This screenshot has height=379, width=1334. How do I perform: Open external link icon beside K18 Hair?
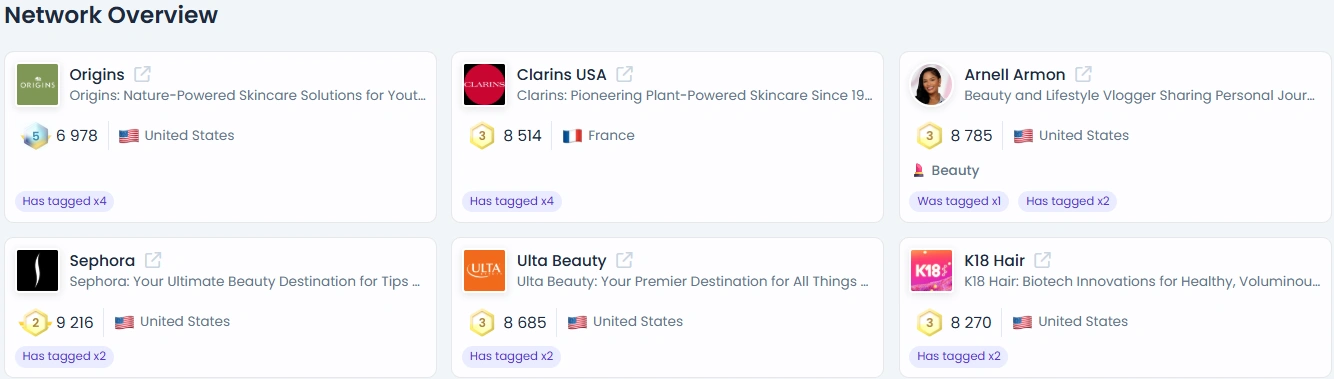tap(1043, 260)
